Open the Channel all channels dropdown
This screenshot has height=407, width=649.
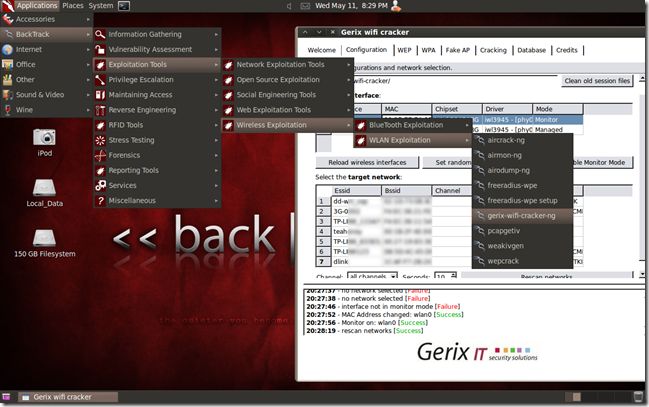[x=372, y=276]
